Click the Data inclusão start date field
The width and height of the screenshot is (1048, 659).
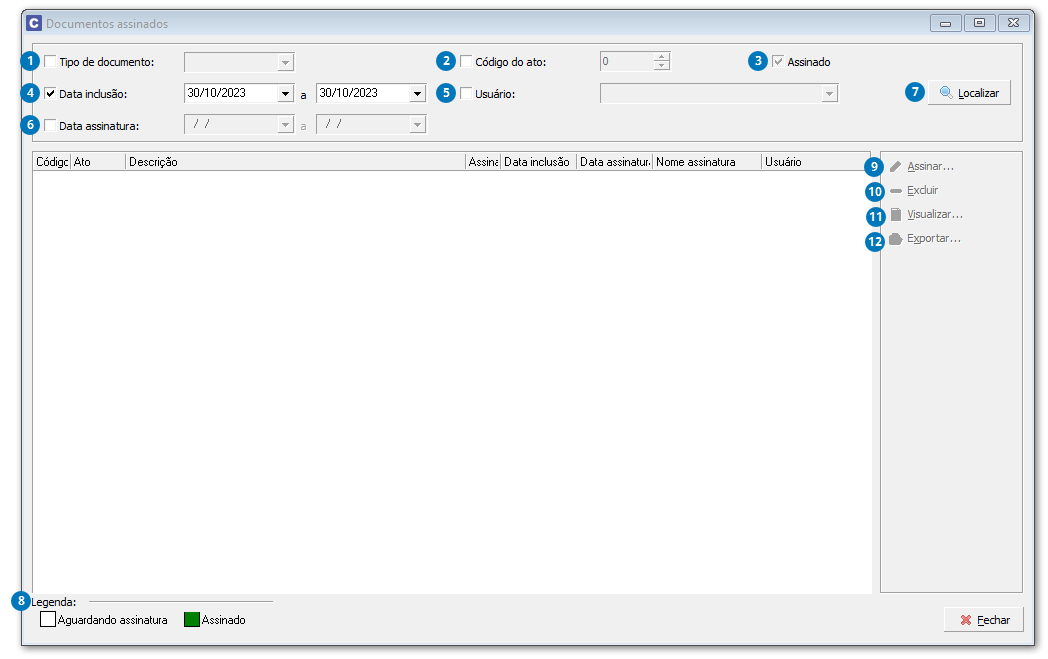231,94
